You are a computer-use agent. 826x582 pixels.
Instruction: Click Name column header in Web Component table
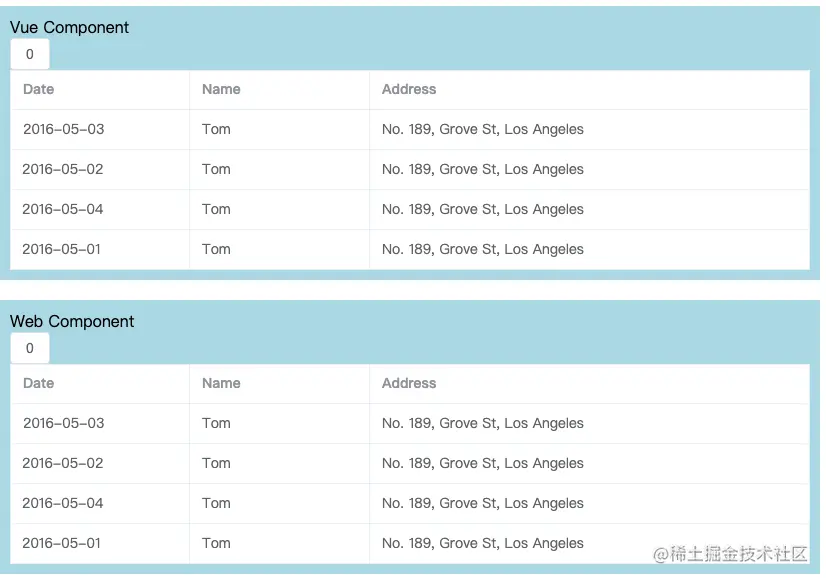click(x=221, y=383)
